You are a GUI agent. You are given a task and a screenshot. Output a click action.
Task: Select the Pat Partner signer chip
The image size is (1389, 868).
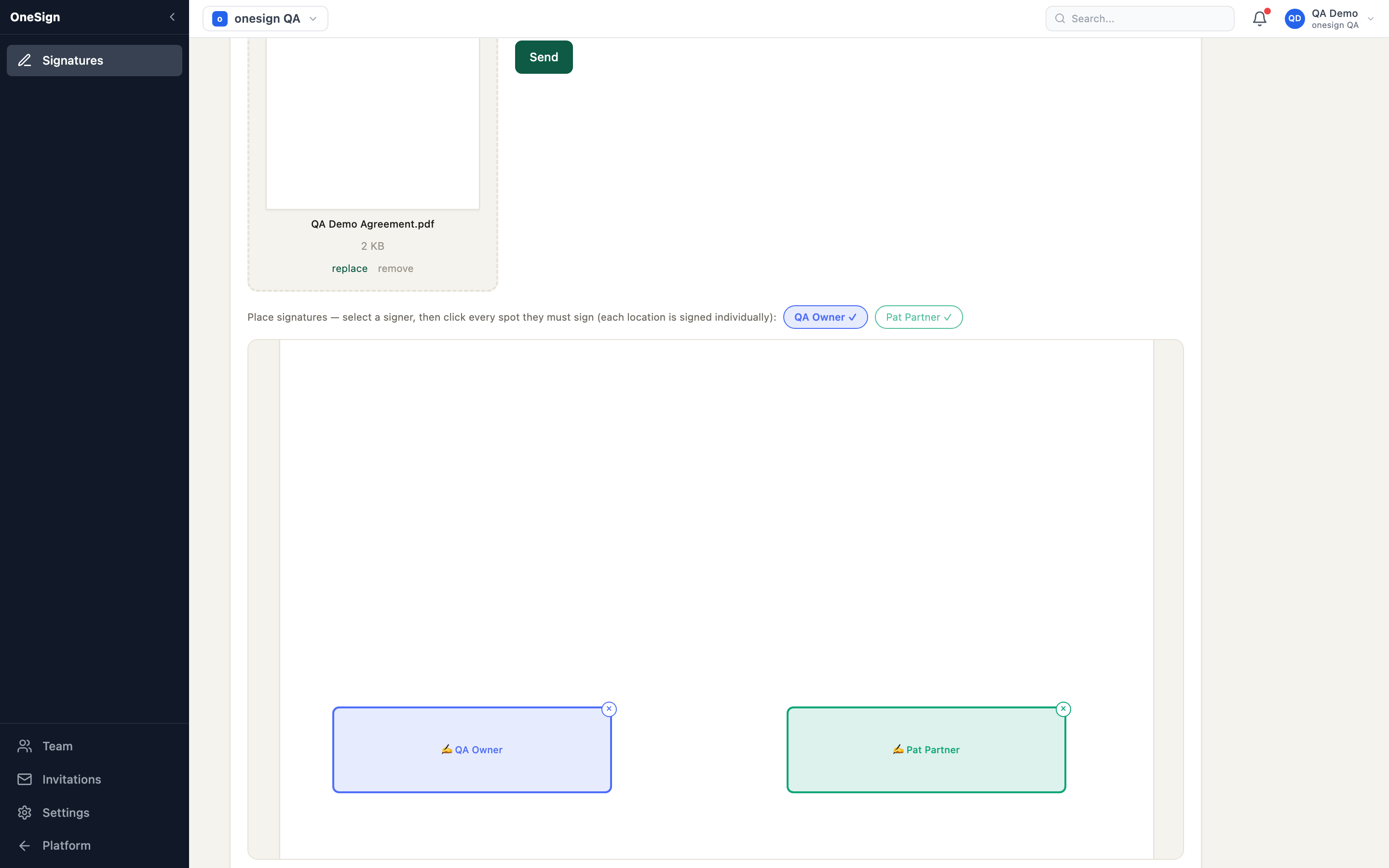click(x=918, y=317)
